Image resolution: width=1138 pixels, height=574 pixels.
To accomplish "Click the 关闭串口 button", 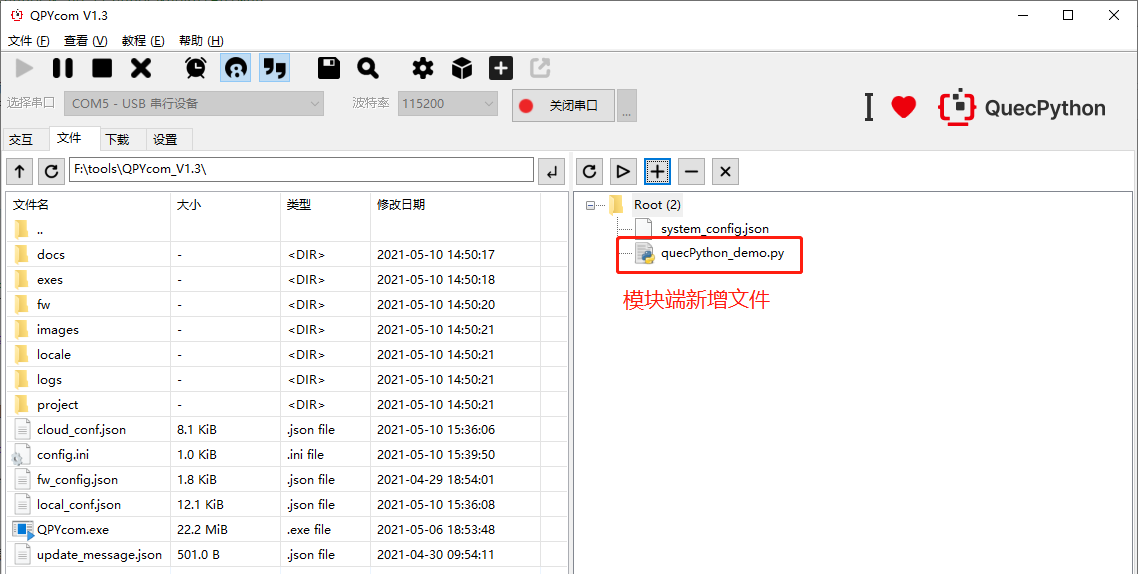I will coord(563,105).
